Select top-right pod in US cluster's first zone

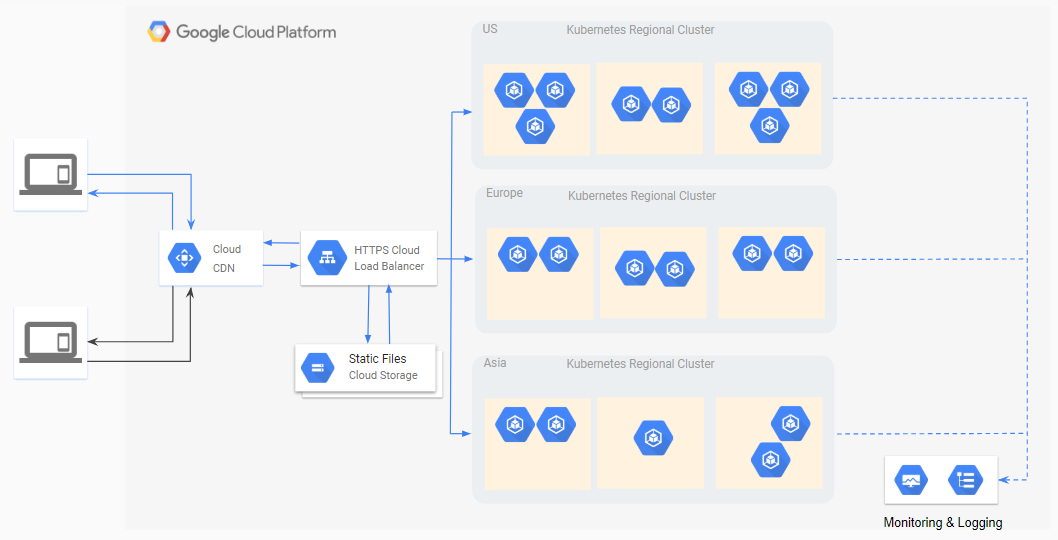pos(555,90)
